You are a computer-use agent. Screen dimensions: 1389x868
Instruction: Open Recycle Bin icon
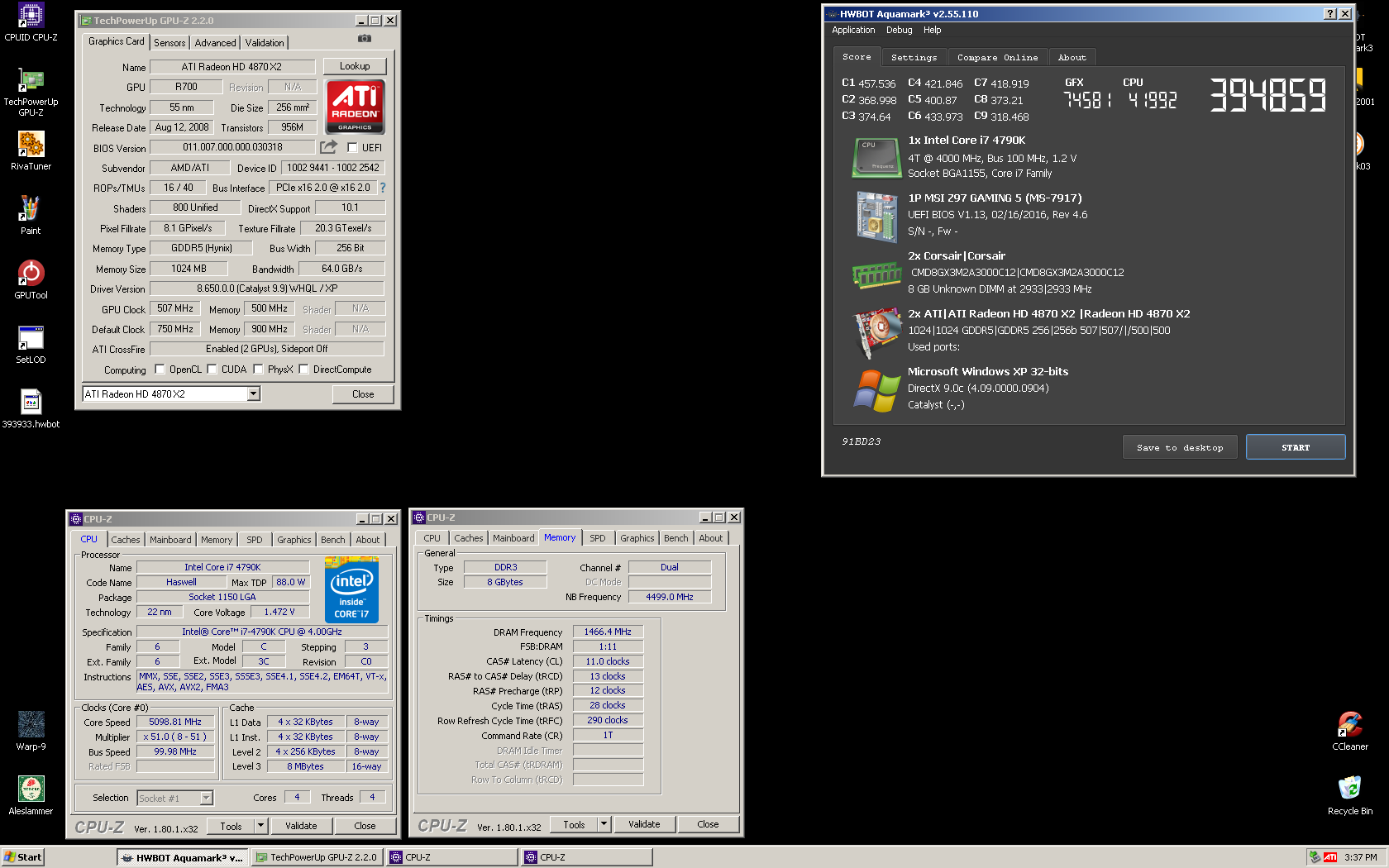(x=1350, y=795)
